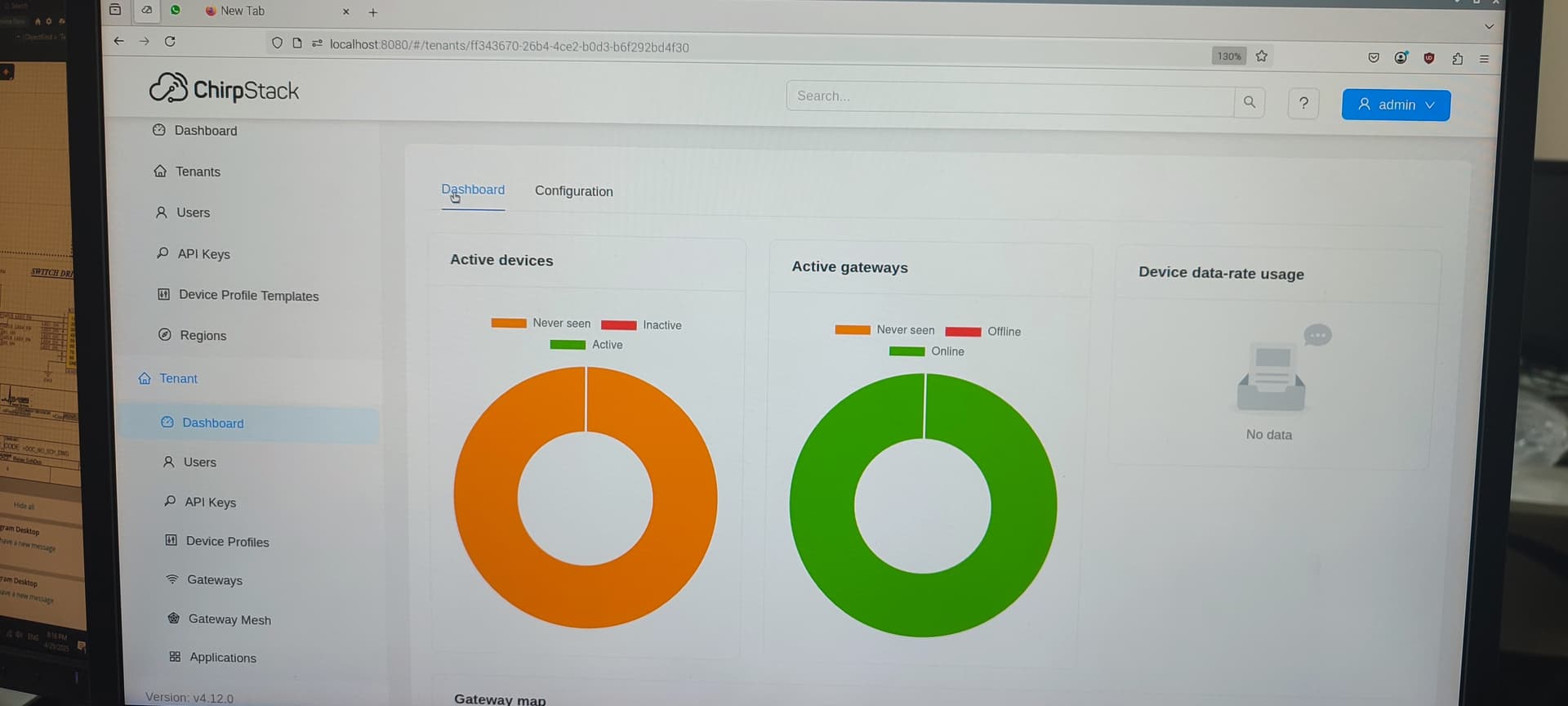The height and width of the screenshot is (706, 1568).
Task: Go to the Applications page
Action: (x=222, y=658)
